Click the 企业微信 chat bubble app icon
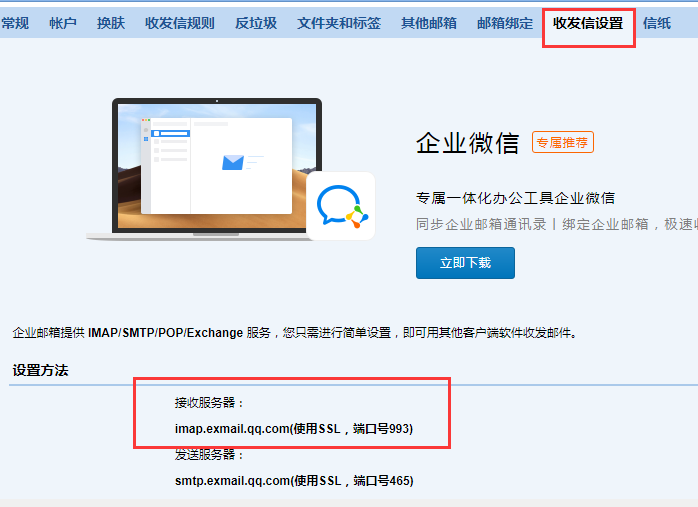 (x=341, y=206)
